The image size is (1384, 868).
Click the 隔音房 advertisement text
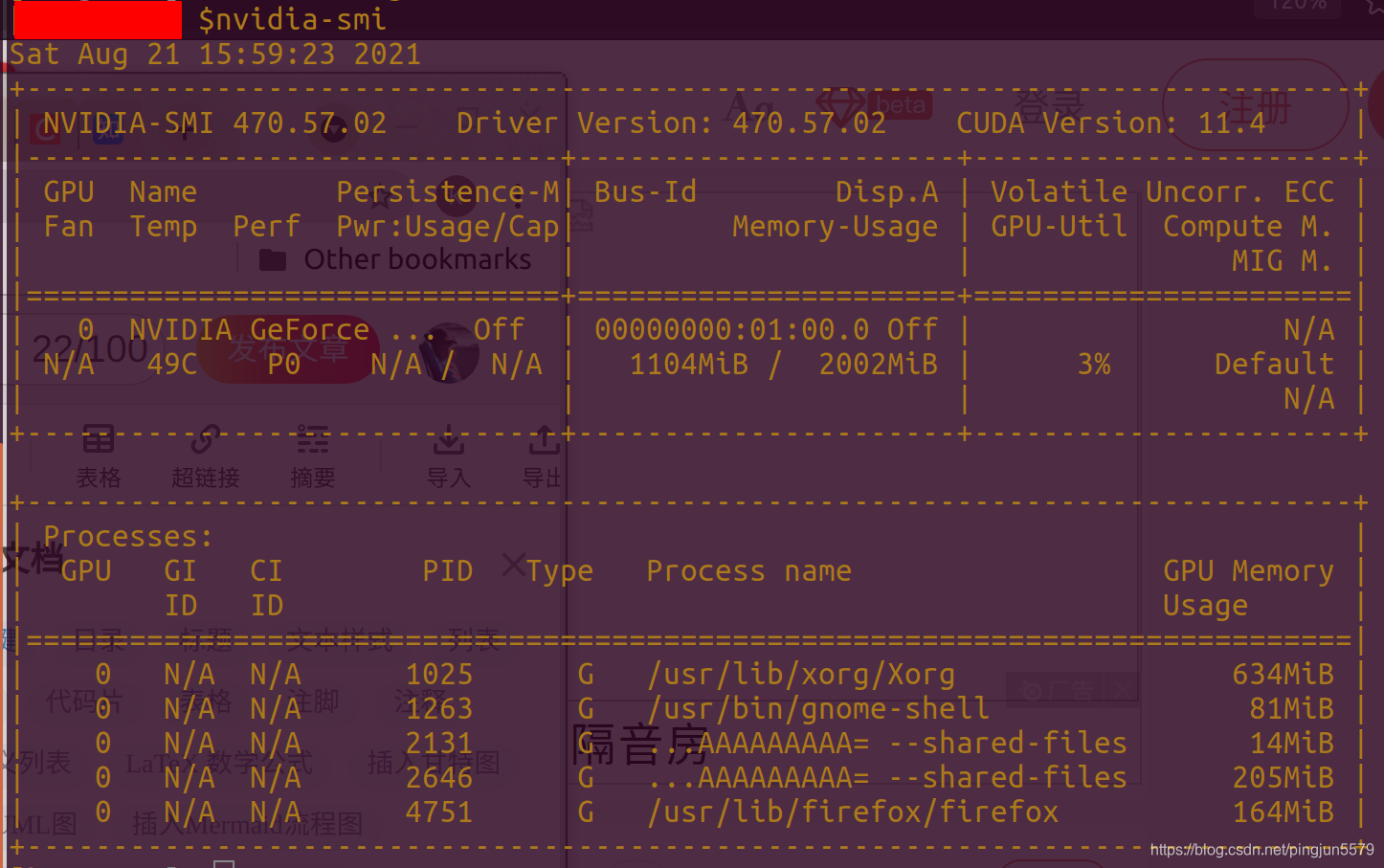(x=639, y=745)
